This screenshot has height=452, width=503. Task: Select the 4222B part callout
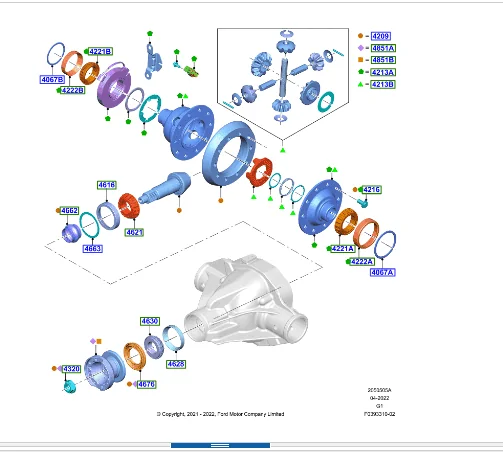pyautogui.click(x=72, y=90)
